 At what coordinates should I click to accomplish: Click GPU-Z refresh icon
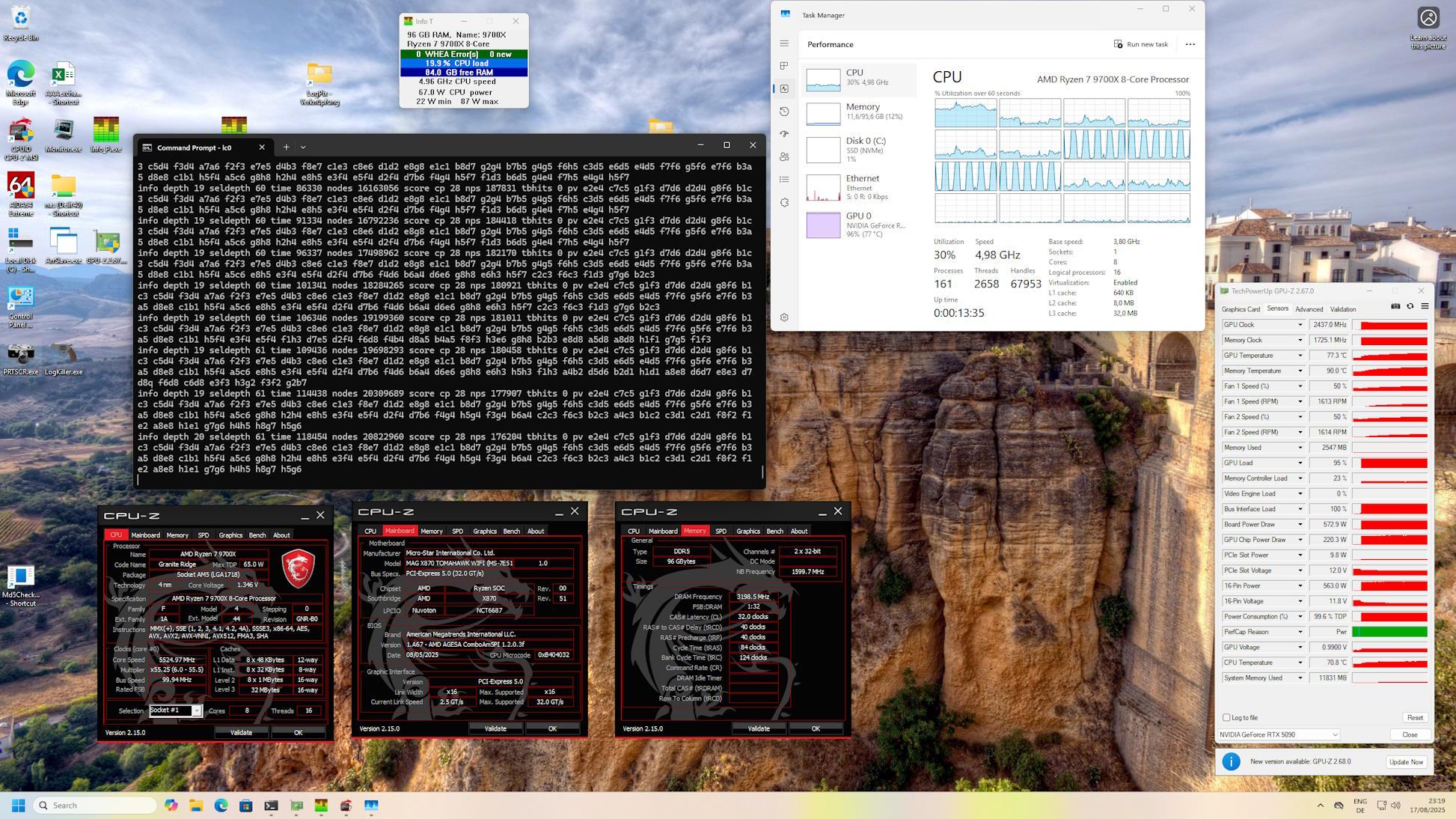point(1410,306)
